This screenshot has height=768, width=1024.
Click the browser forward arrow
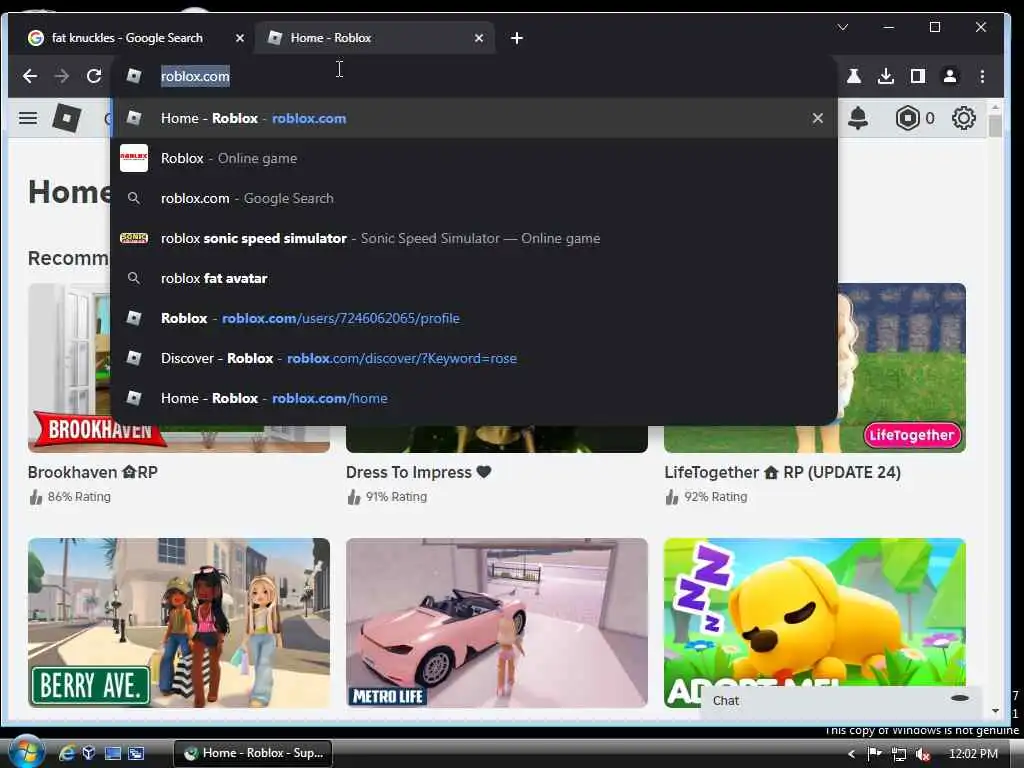pos(62,76)
